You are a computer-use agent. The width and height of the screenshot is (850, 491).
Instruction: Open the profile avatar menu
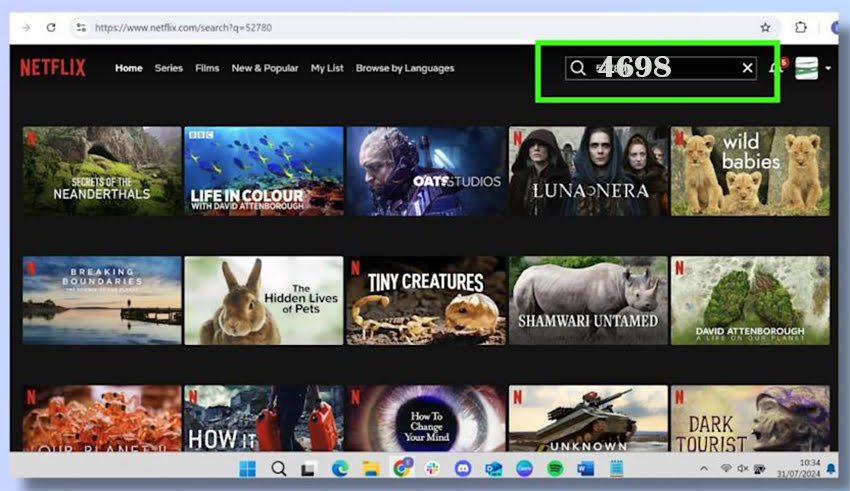[x=806, y=68]
